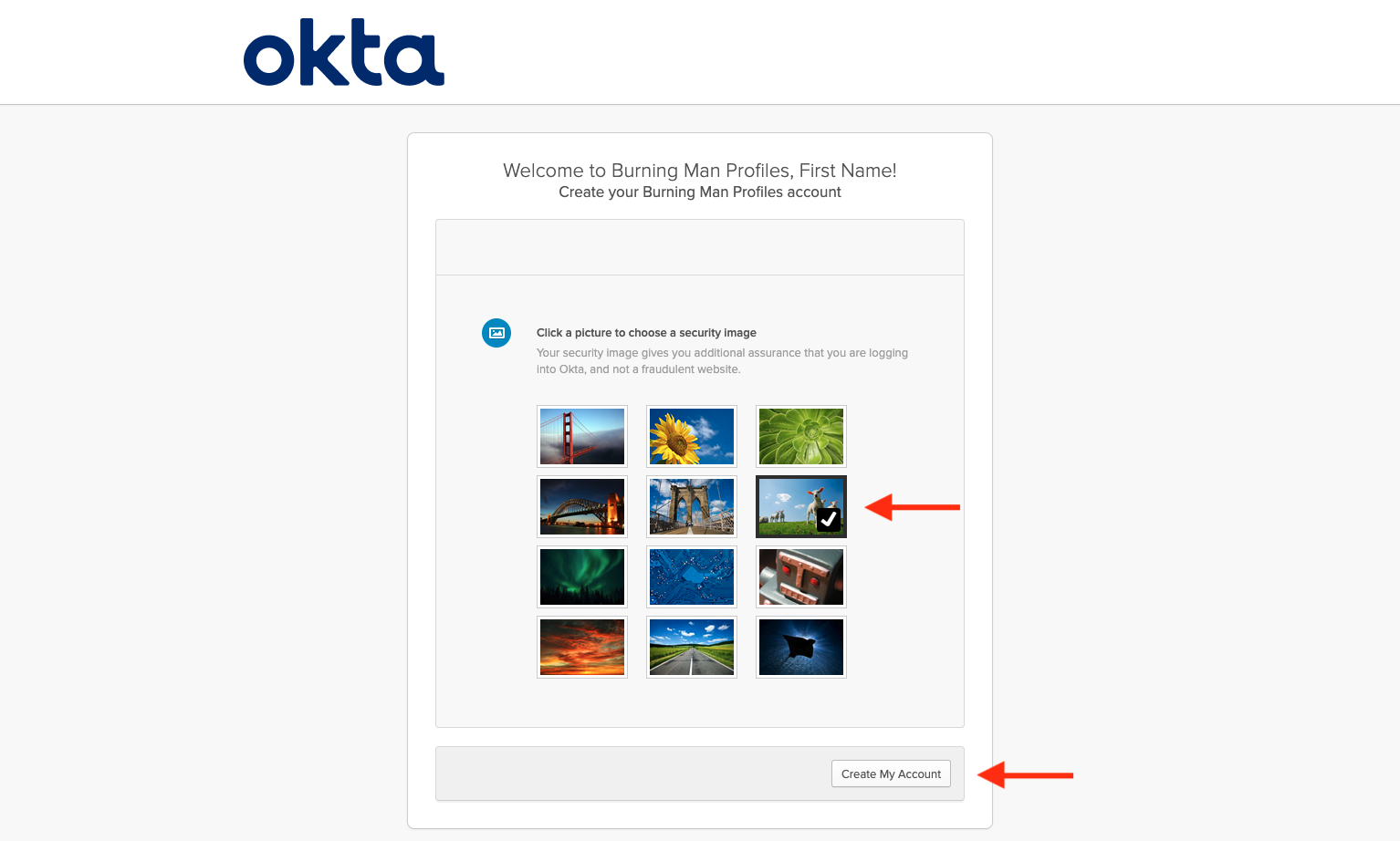Click the Create My Account button
Screen dimensions: 1400x841
[891, 774]
